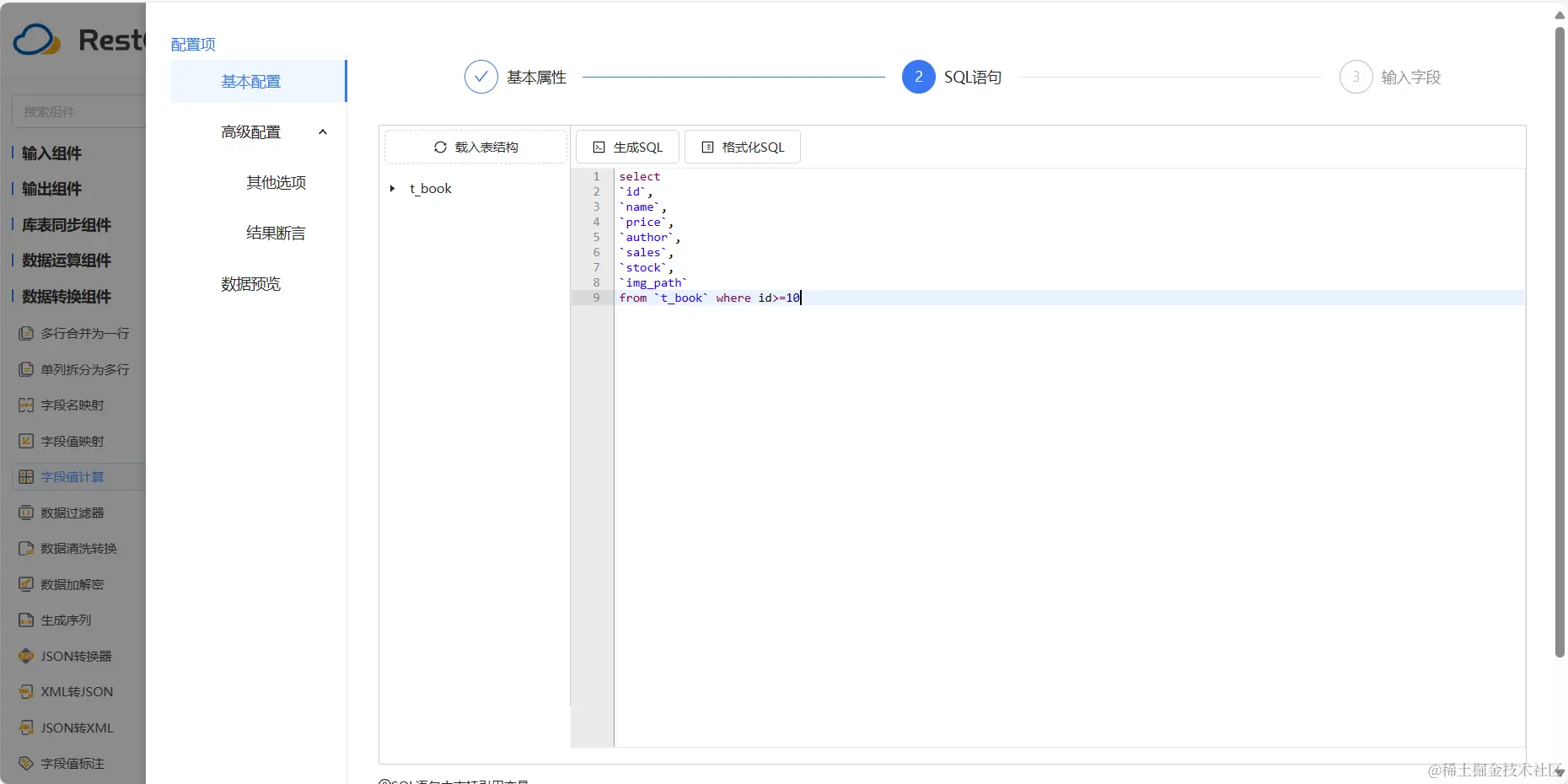1568x784 pixels.
Task: Click the `img_path` line in editor
Action: click(653, 282)
